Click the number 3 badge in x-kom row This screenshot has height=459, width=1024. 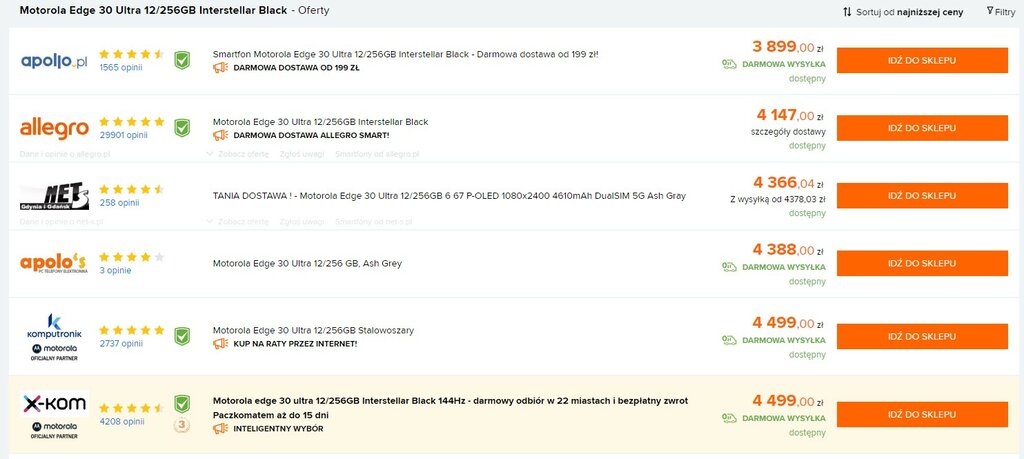click(182, 425)
